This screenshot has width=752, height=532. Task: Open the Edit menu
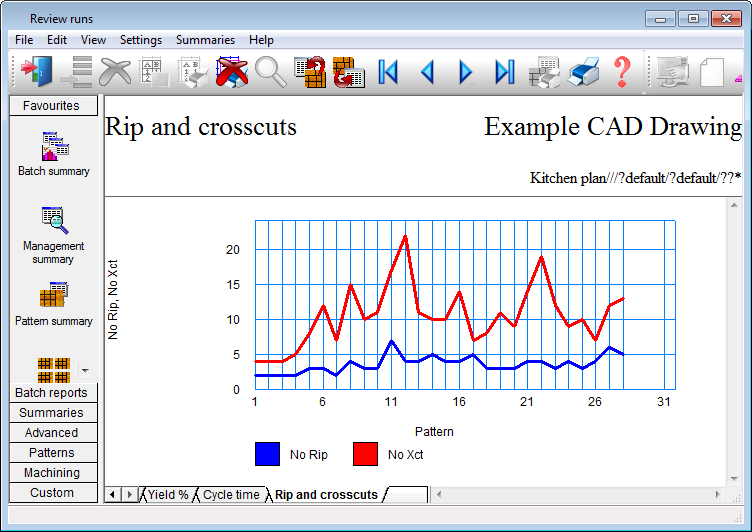point(57,40)
